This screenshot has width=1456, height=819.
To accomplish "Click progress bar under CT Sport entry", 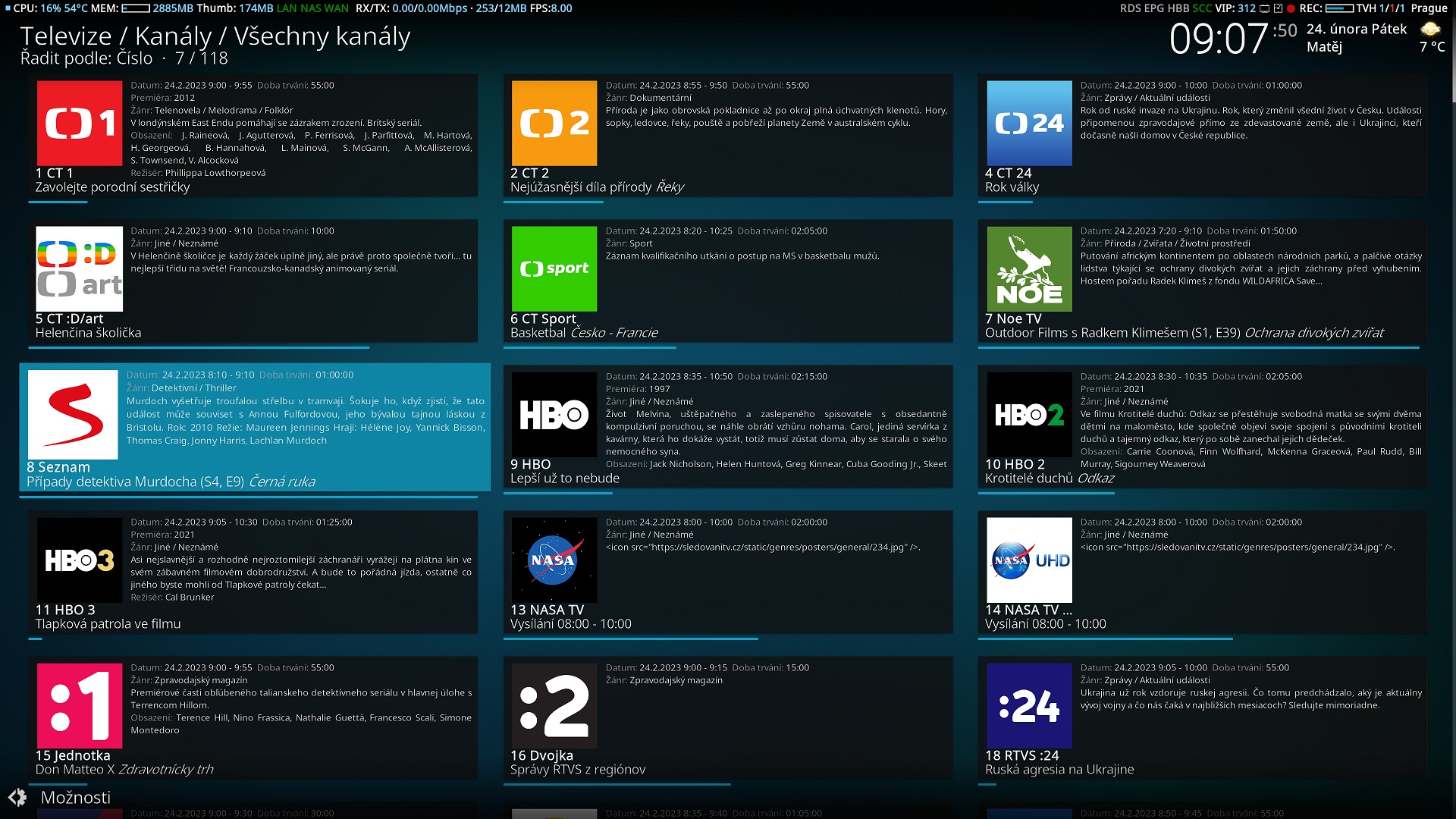I will click(591, 348).
